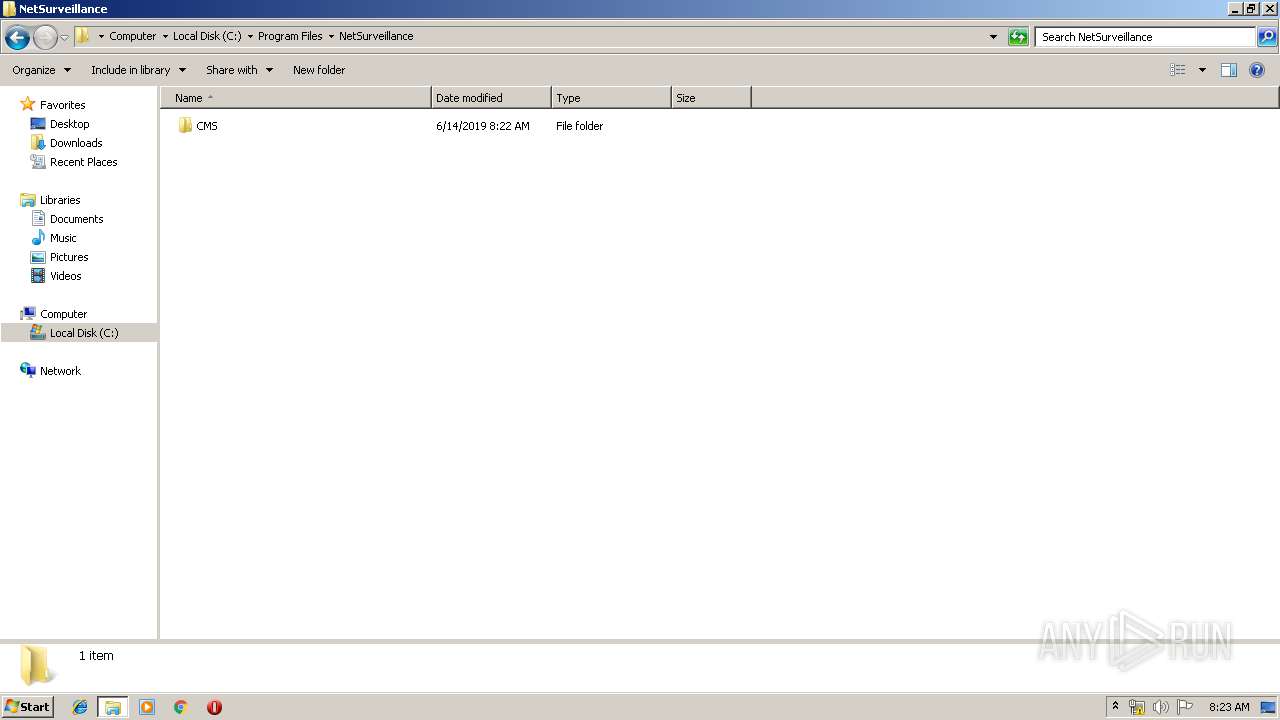
Task: Select Local Disk (C:) in the breadcrumb
Action: pyautogui.click(x=207, y=36)
